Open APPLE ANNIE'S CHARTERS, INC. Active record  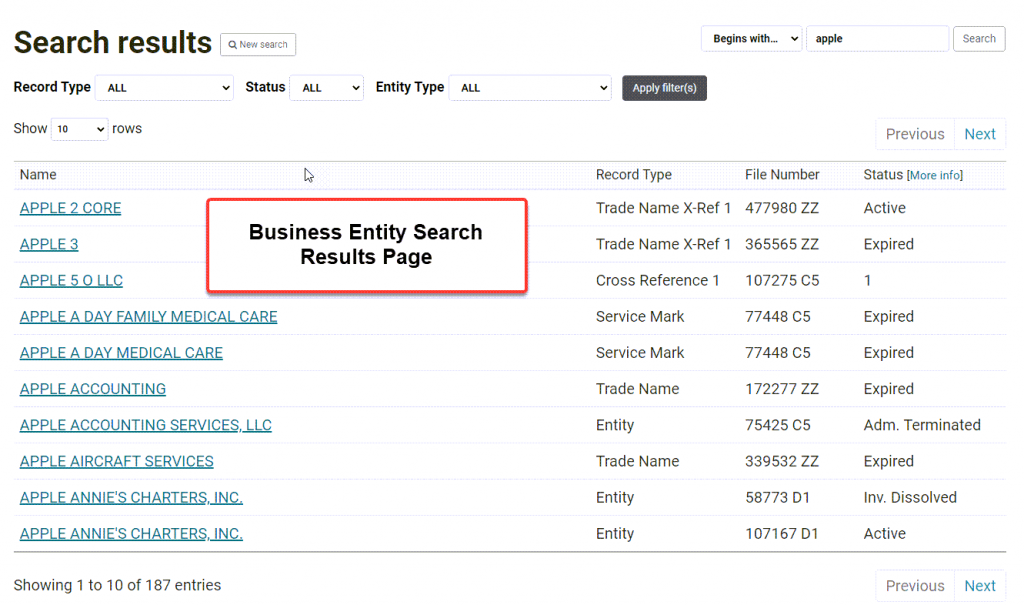tap(131, 534)
